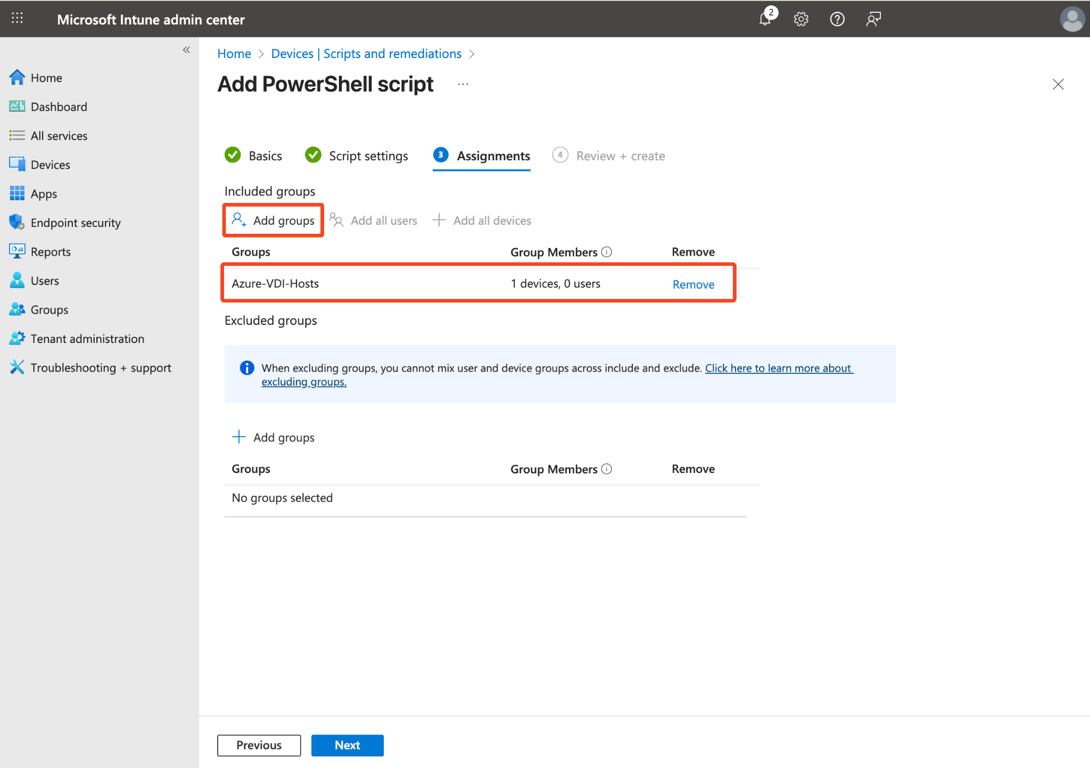
Task: Open Devices in the left navigation
Action: (x=50, y=165)
